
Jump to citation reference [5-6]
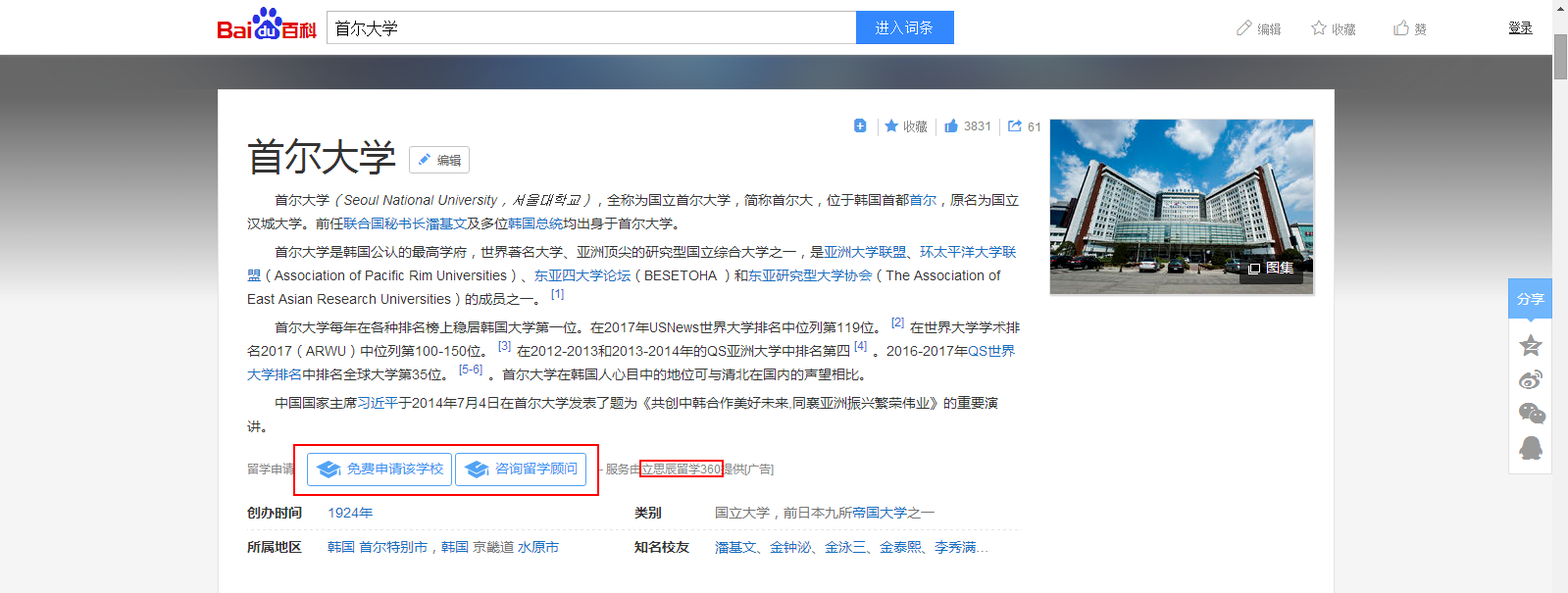[471, 370]
